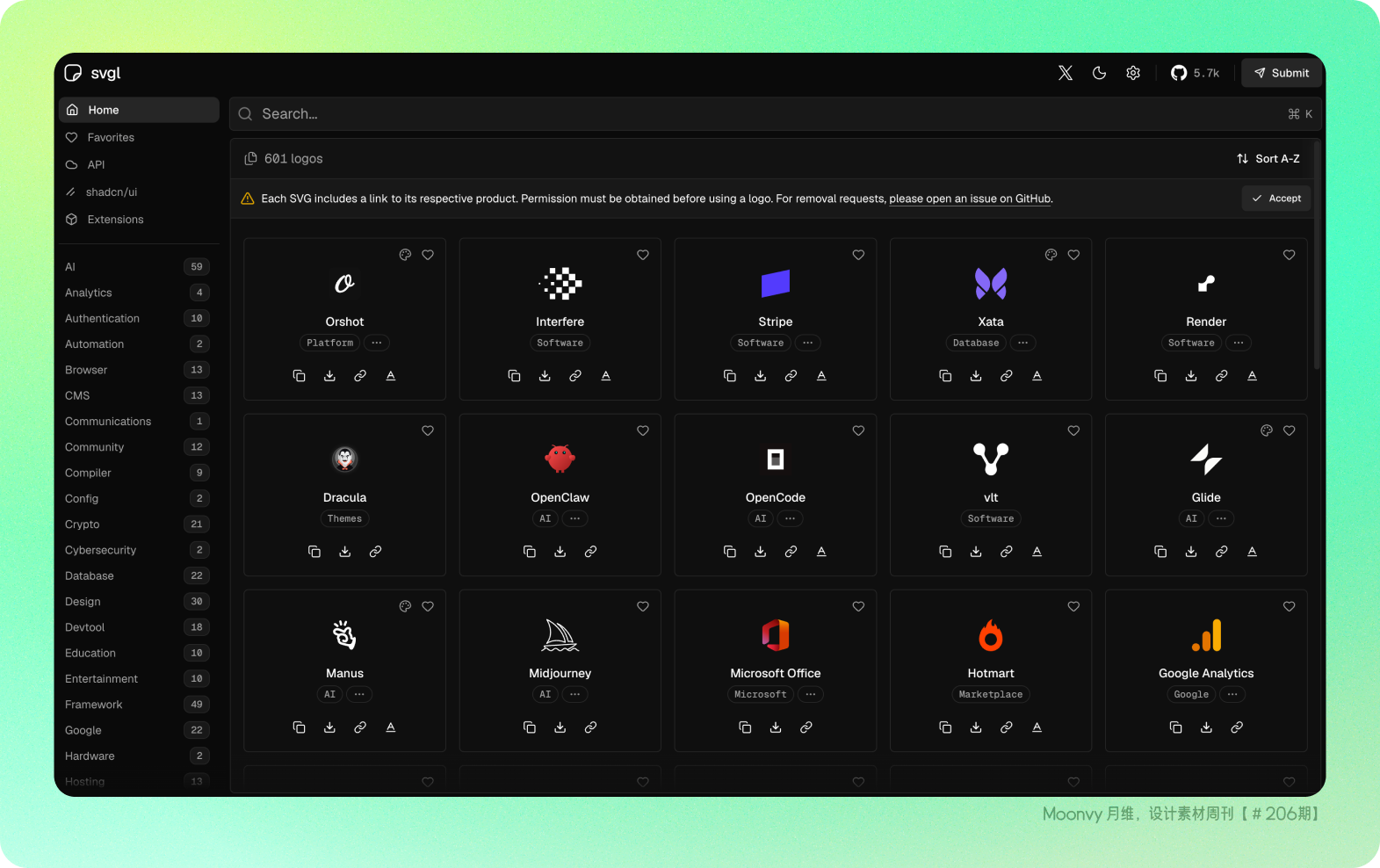Open the GitHub issue link in notice
This screenshot has width=1380, height=868.
970,199
